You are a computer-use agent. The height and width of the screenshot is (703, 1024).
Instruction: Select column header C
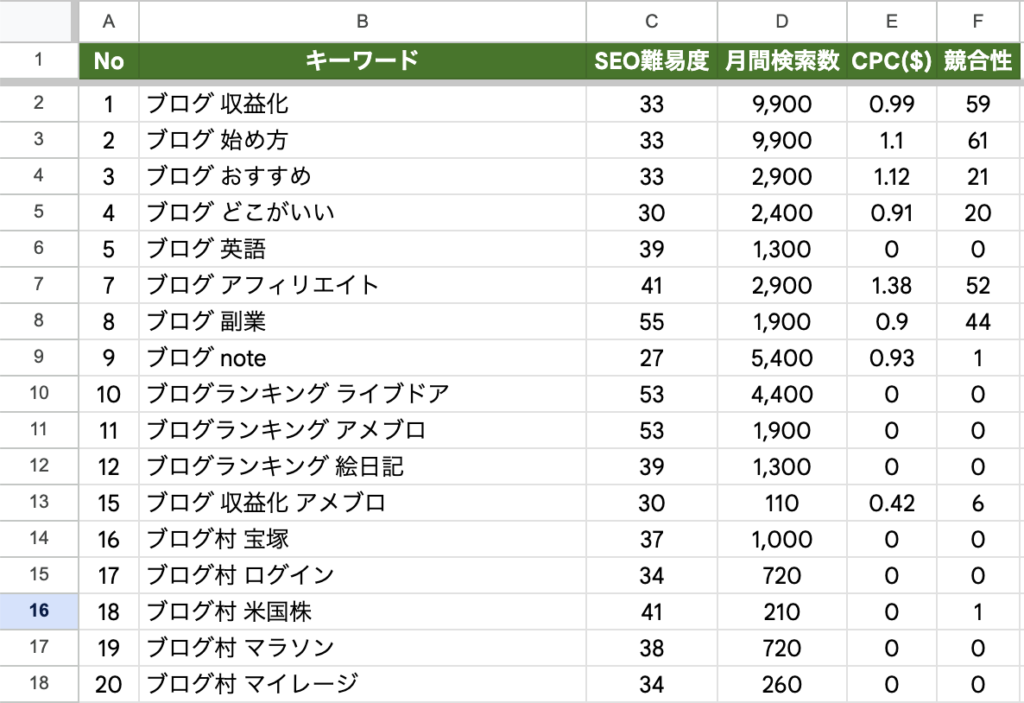coord(651,21)
